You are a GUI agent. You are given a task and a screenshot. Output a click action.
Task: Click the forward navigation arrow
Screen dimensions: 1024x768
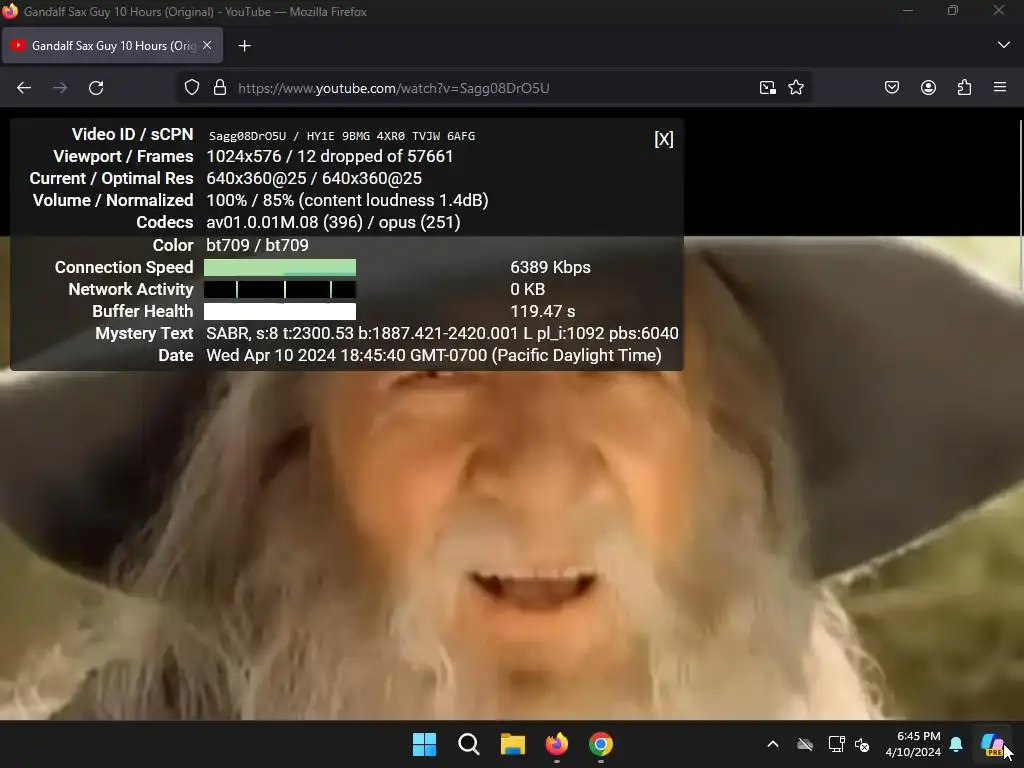pos(60,88)
